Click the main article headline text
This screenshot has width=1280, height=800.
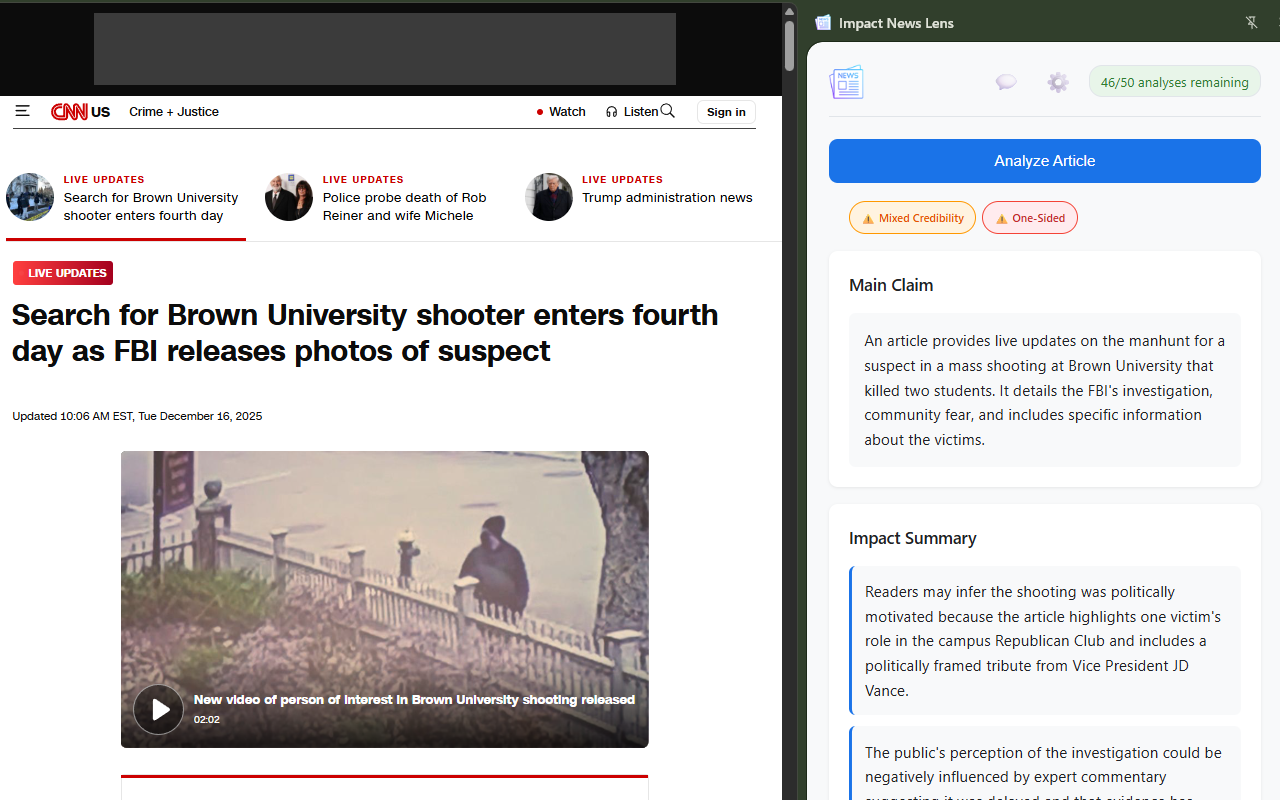[x=365, y=332]
